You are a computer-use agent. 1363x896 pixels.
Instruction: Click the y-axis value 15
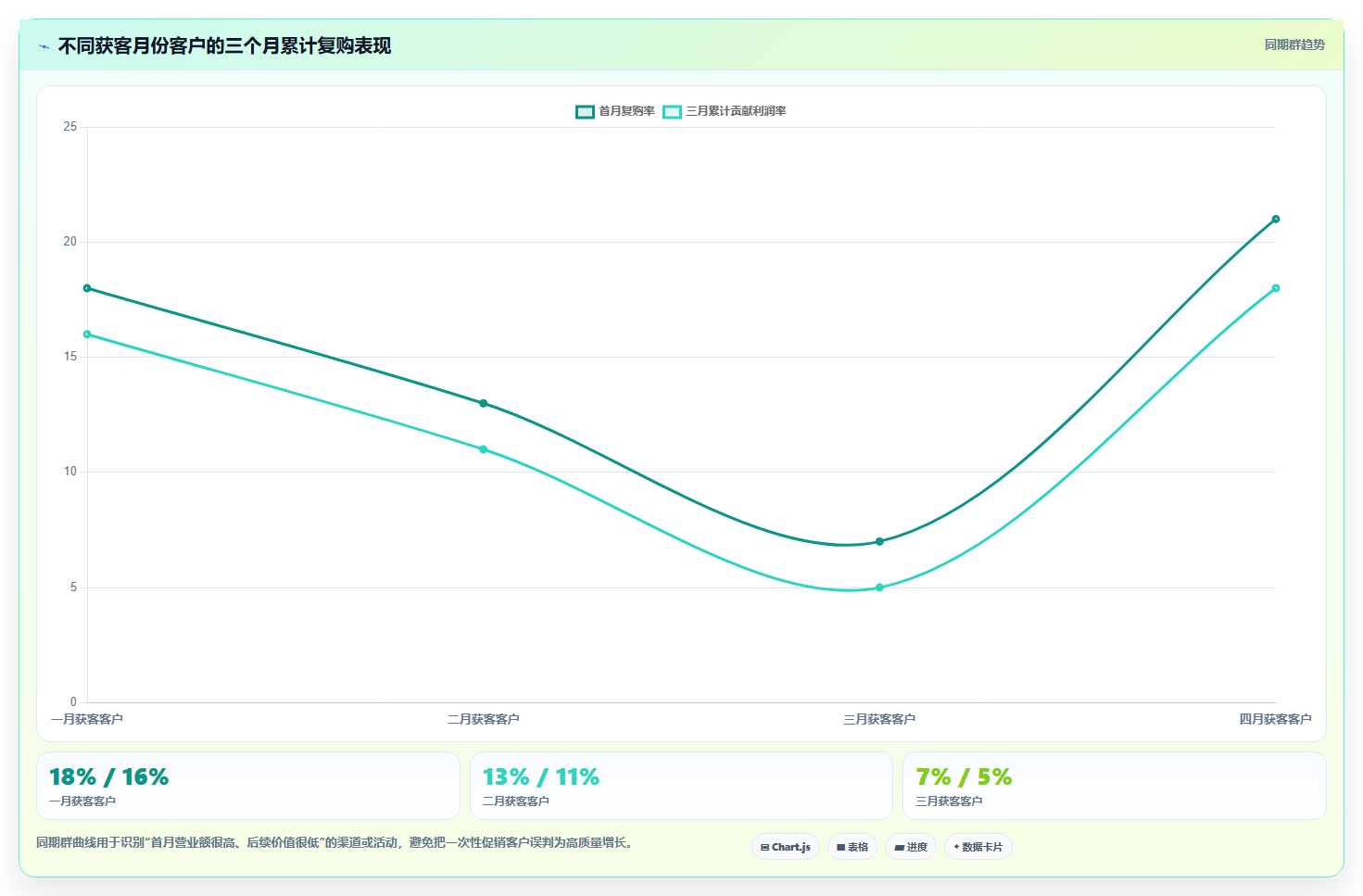click(x=70, y=357)
